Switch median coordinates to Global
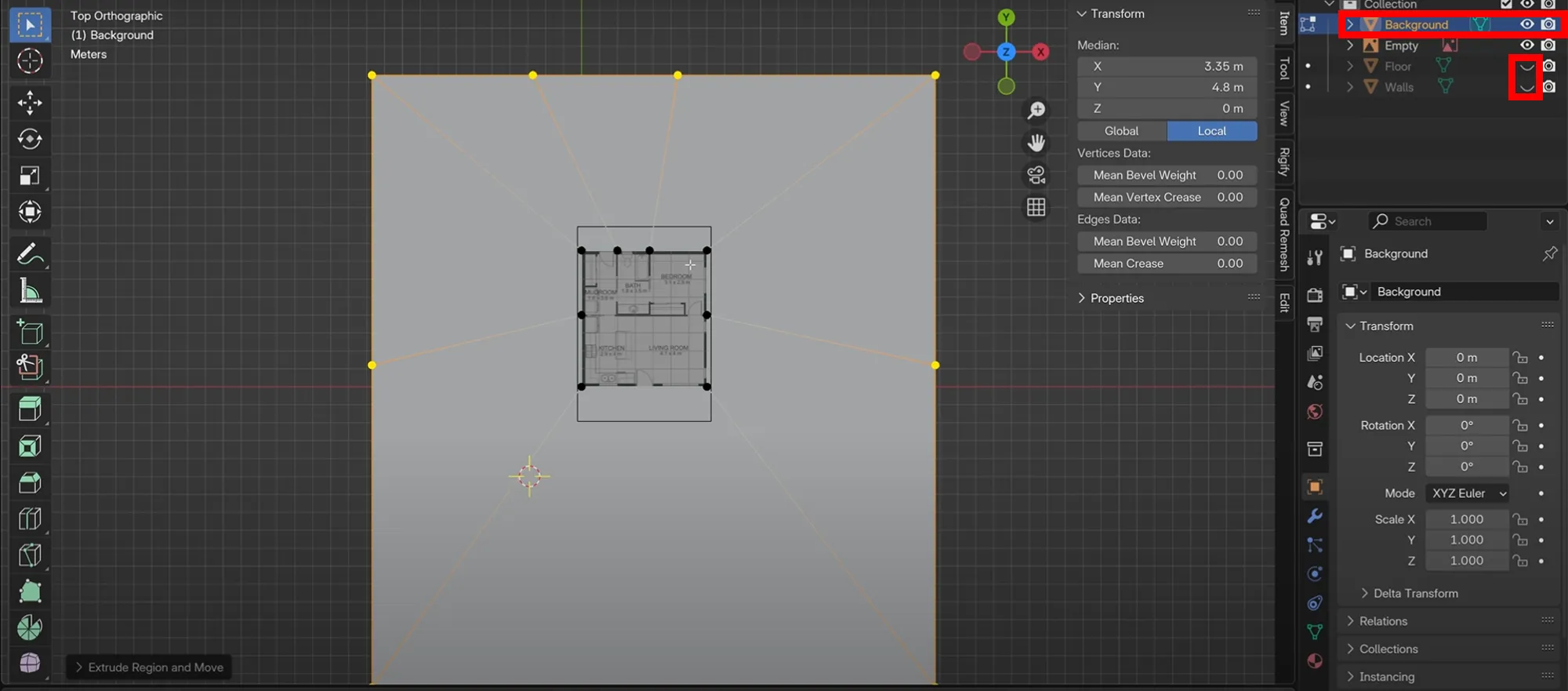Viewport: 1568px width, 691px height. [x=1121, y=131]
